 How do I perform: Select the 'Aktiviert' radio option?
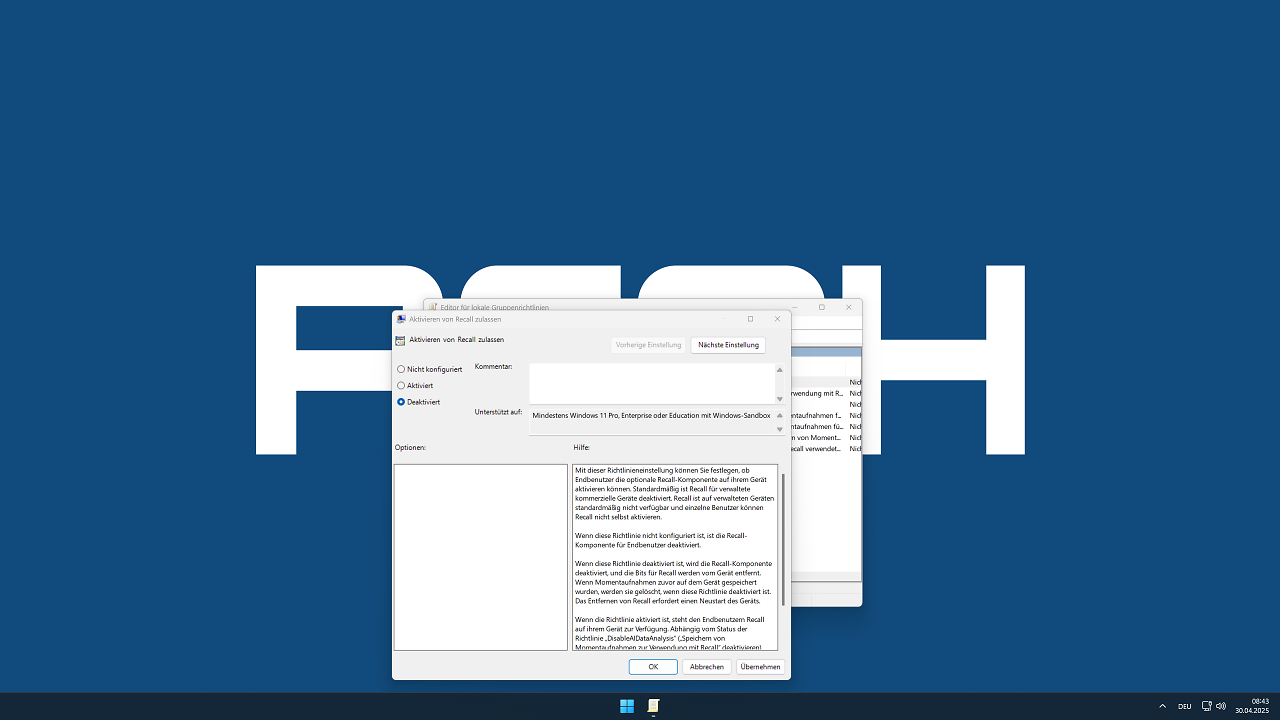click(x=415, y=385)
